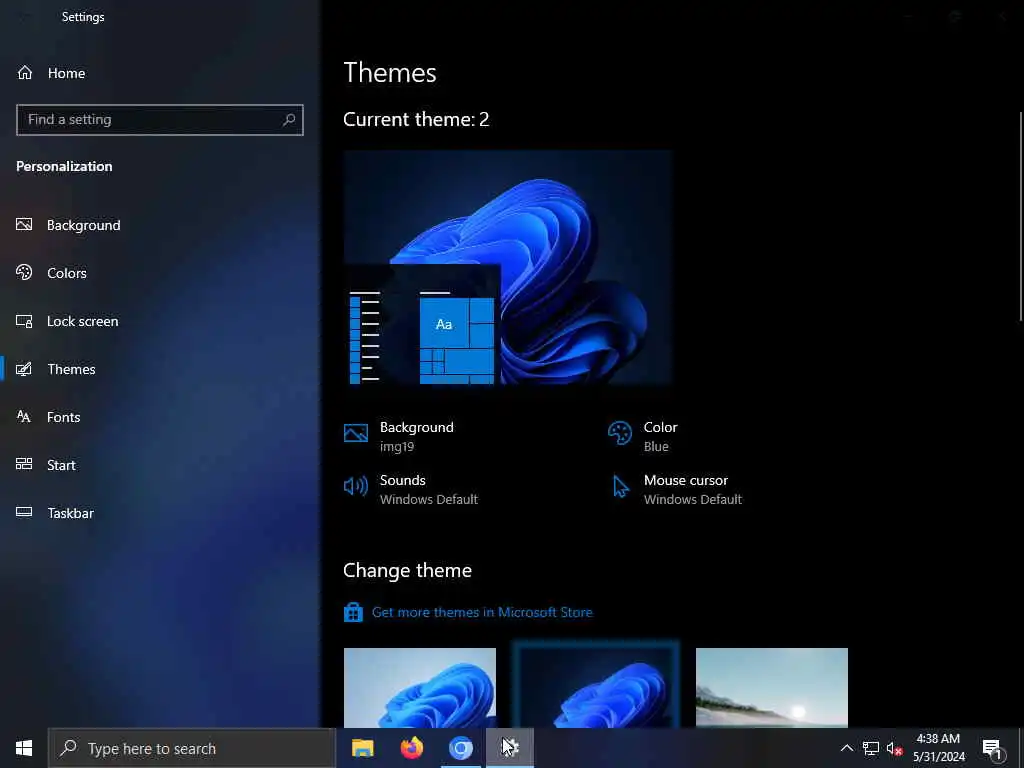Open File Explorer from the taskbar
The width and height of the screenshot is (1024, 768).
[x=362, y=748]
